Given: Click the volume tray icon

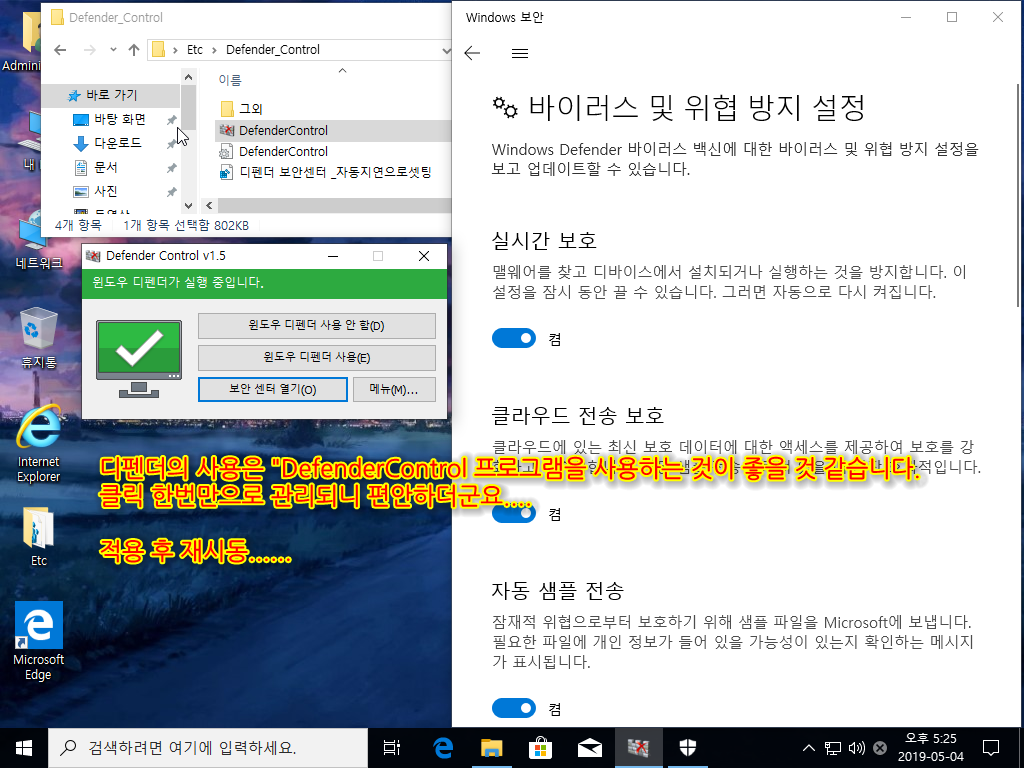Looking at the screenshot, I should pos(856,748).
